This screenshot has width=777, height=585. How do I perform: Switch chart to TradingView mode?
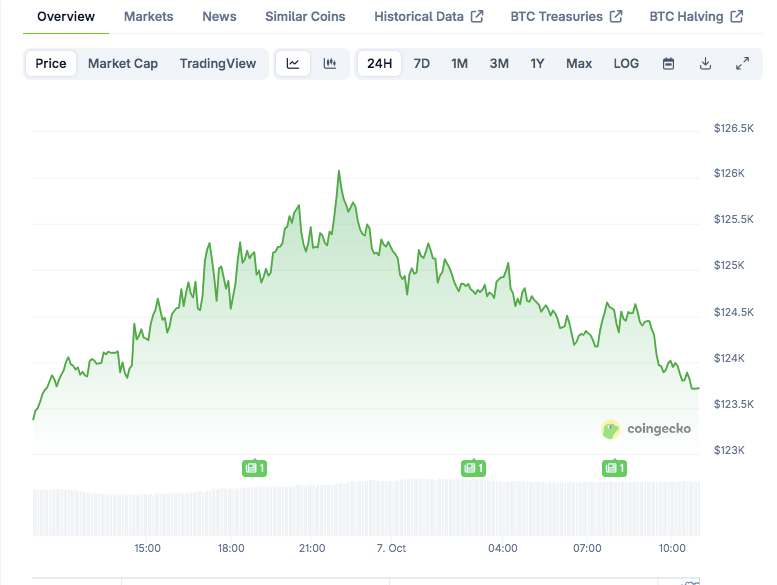coord(218,64)
